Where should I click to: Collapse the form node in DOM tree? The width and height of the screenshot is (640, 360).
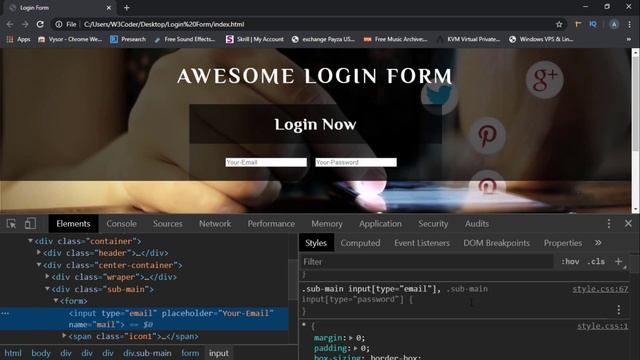click(x=56, y=301)
